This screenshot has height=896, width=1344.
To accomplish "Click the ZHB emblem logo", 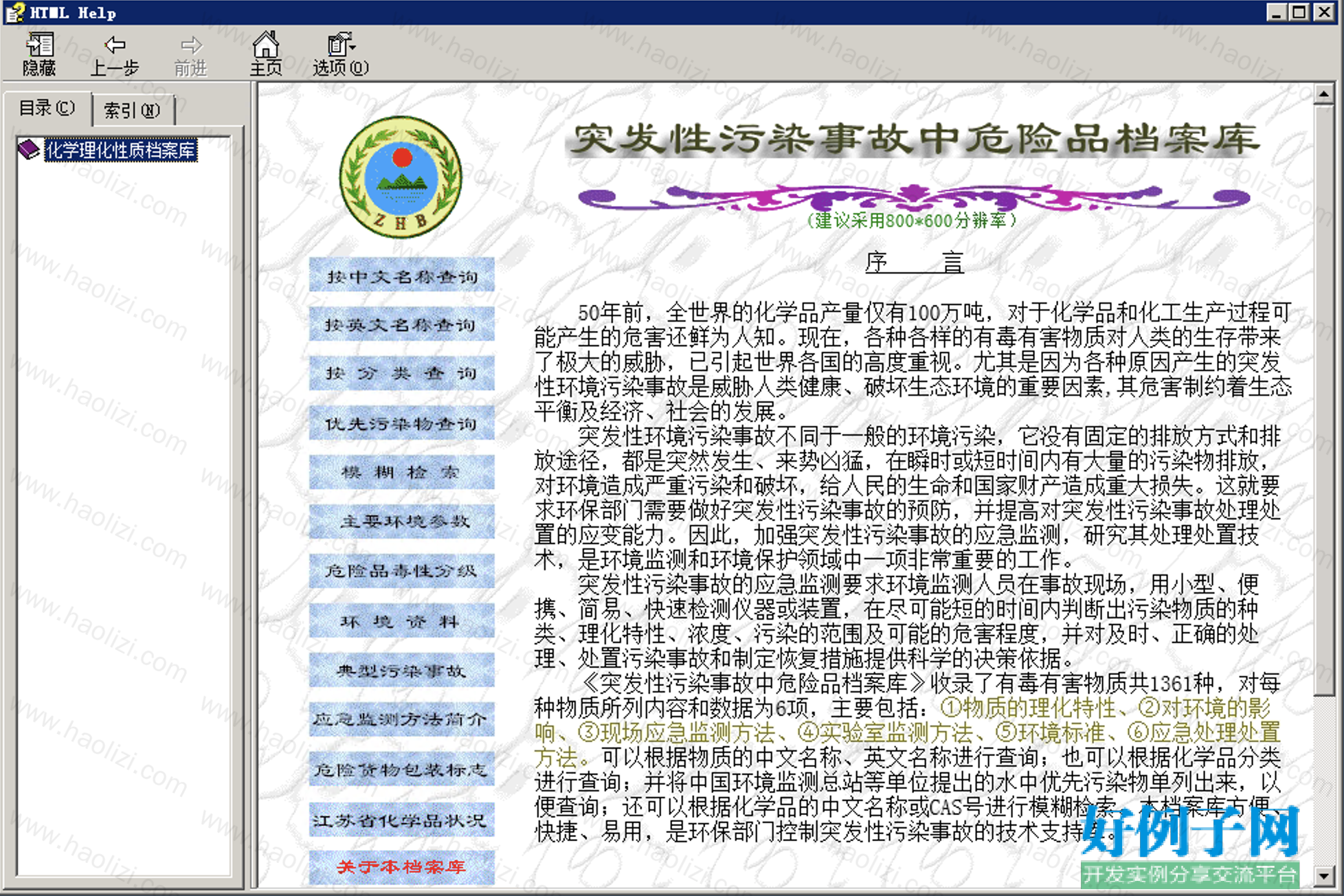I will (401, 177).
